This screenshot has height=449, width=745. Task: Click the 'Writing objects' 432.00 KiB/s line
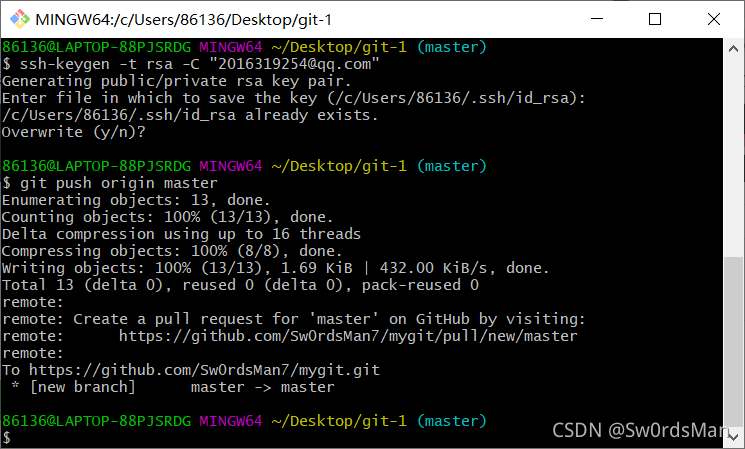tap(276, 268)
